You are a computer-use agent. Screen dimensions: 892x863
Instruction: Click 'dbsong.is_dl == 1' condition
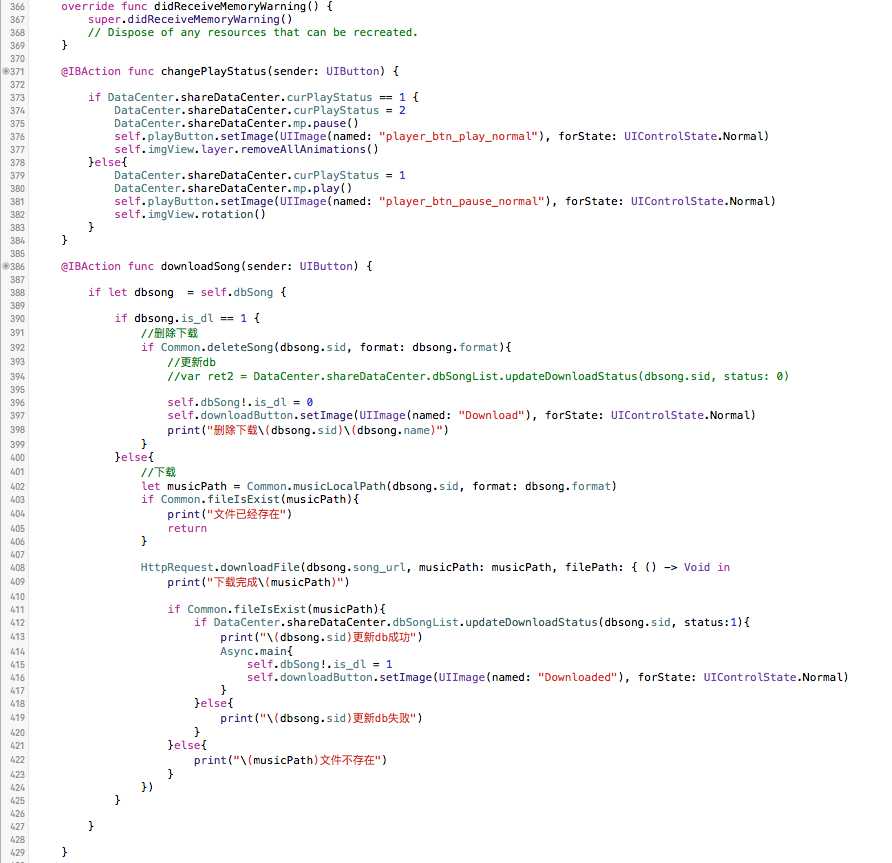coord(191,319)
